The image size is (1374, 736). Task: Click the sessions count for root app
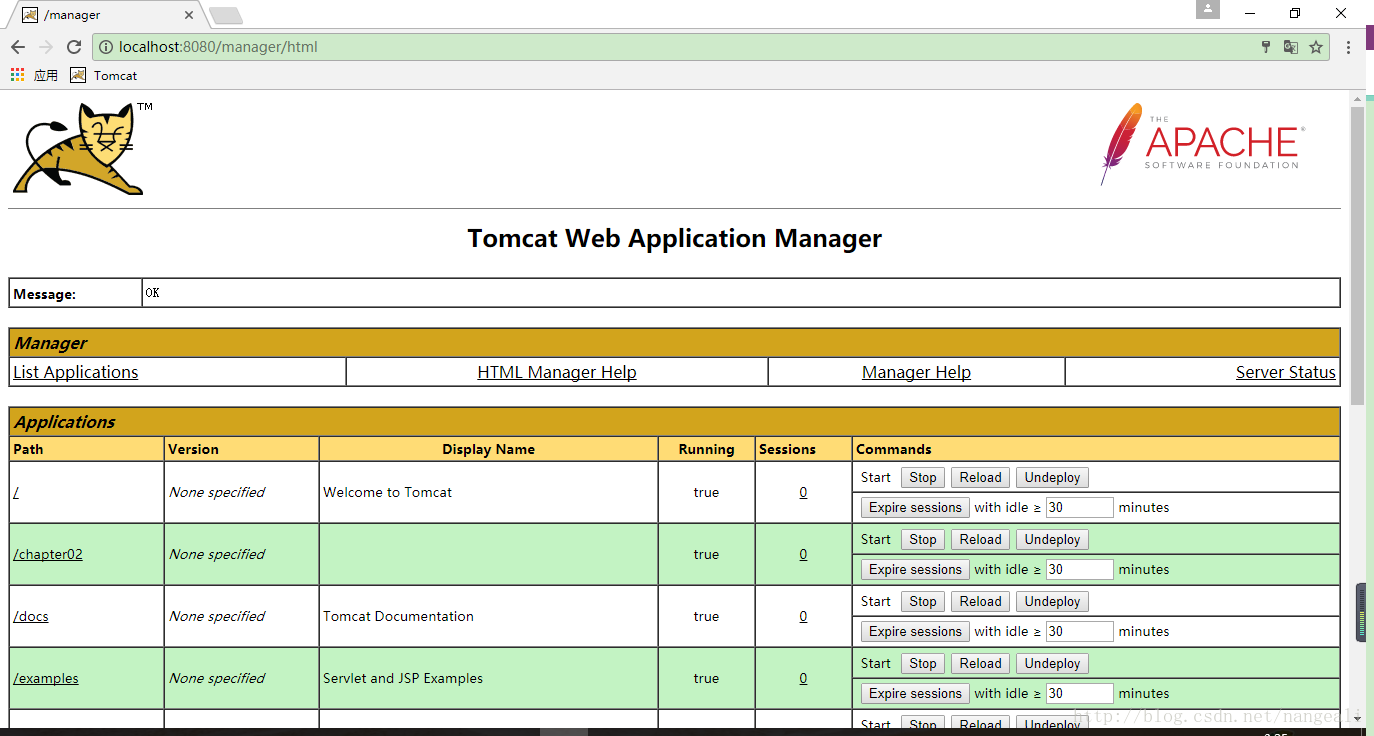803,492
